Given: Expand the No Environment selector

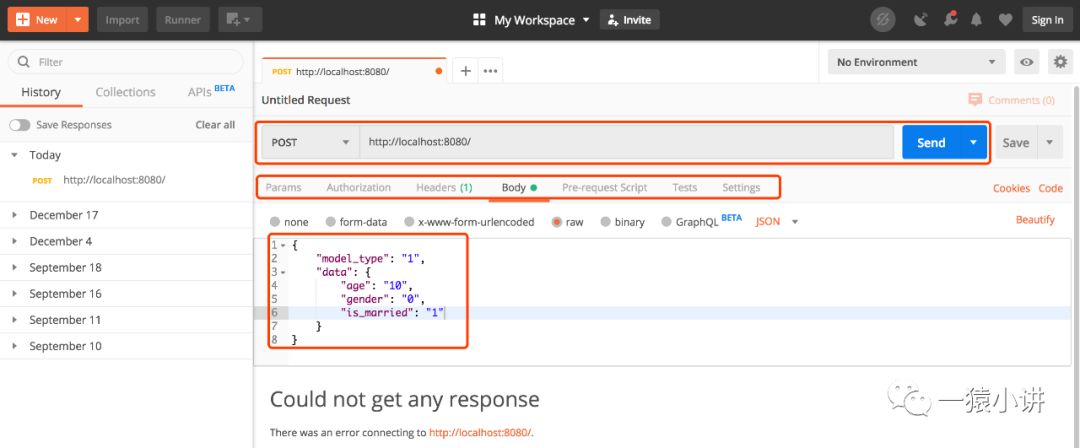Looking at the screenshot, I should 916,62.
